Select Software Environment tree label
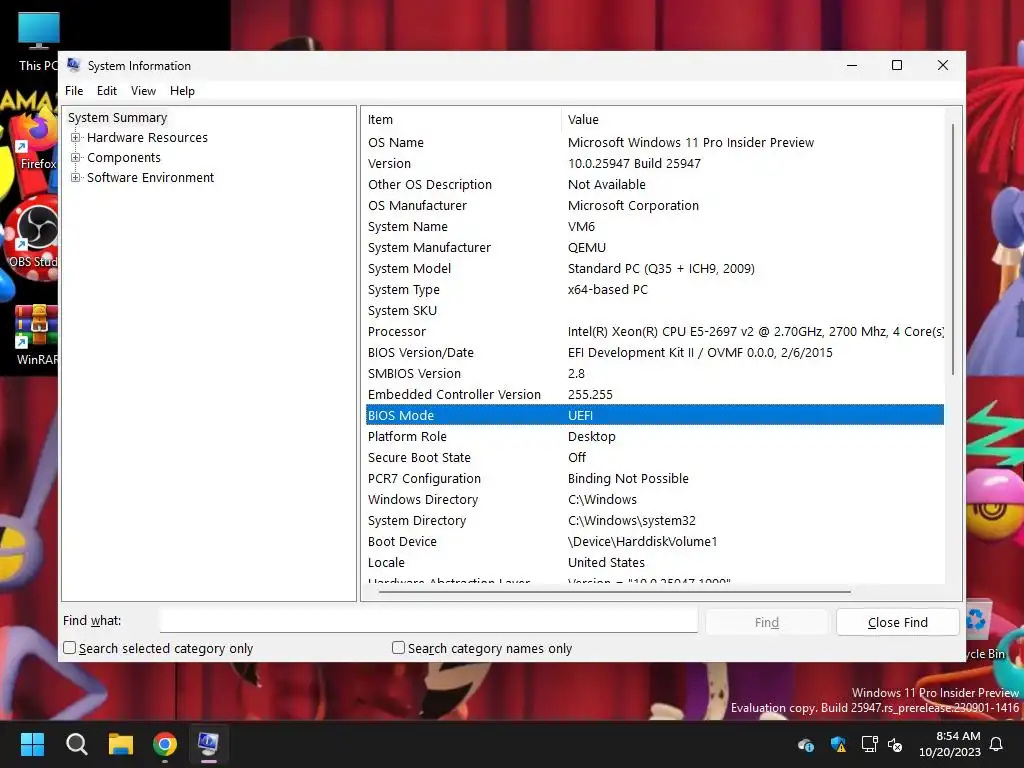The height and width of the screenshot is (768, 1024). tap(150, 178)
